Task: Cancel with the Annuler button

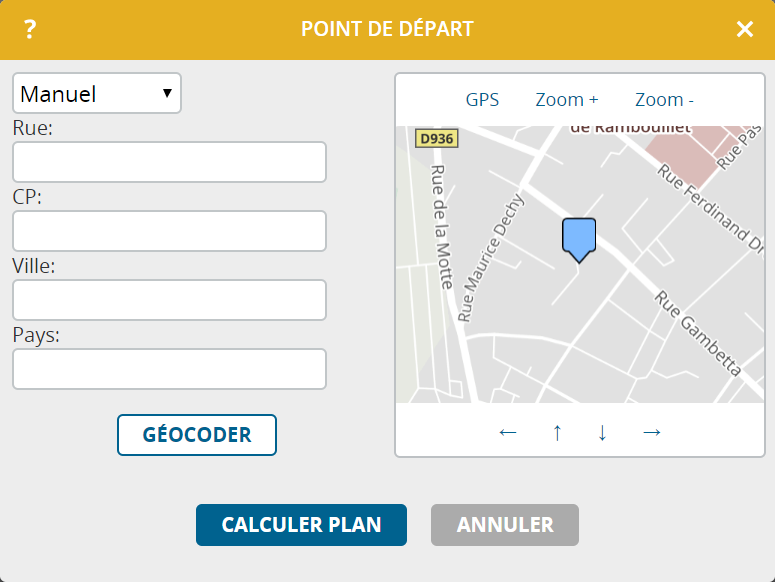Action: (x=505, y=525)
